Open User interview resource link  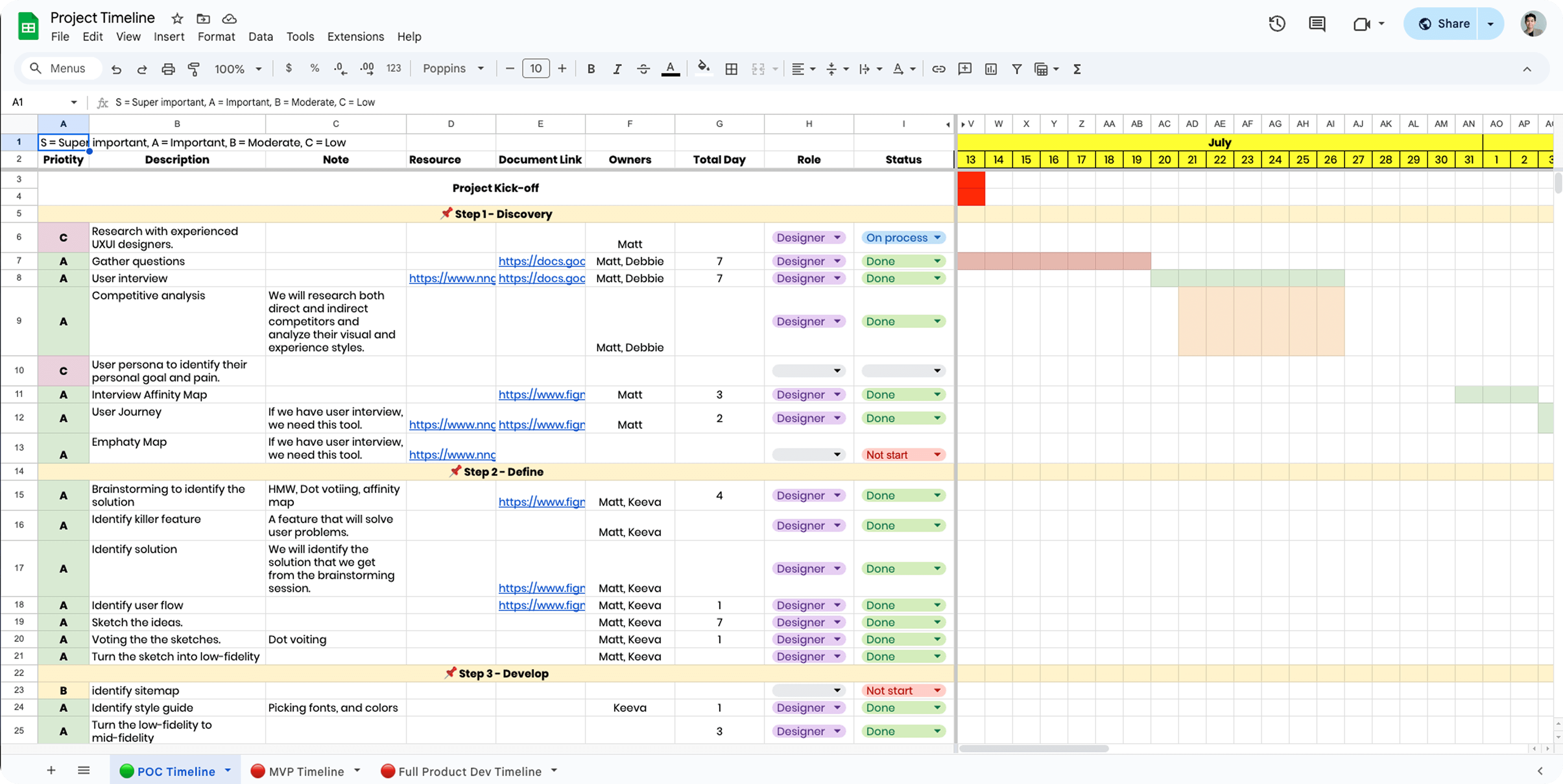point(452,278)
